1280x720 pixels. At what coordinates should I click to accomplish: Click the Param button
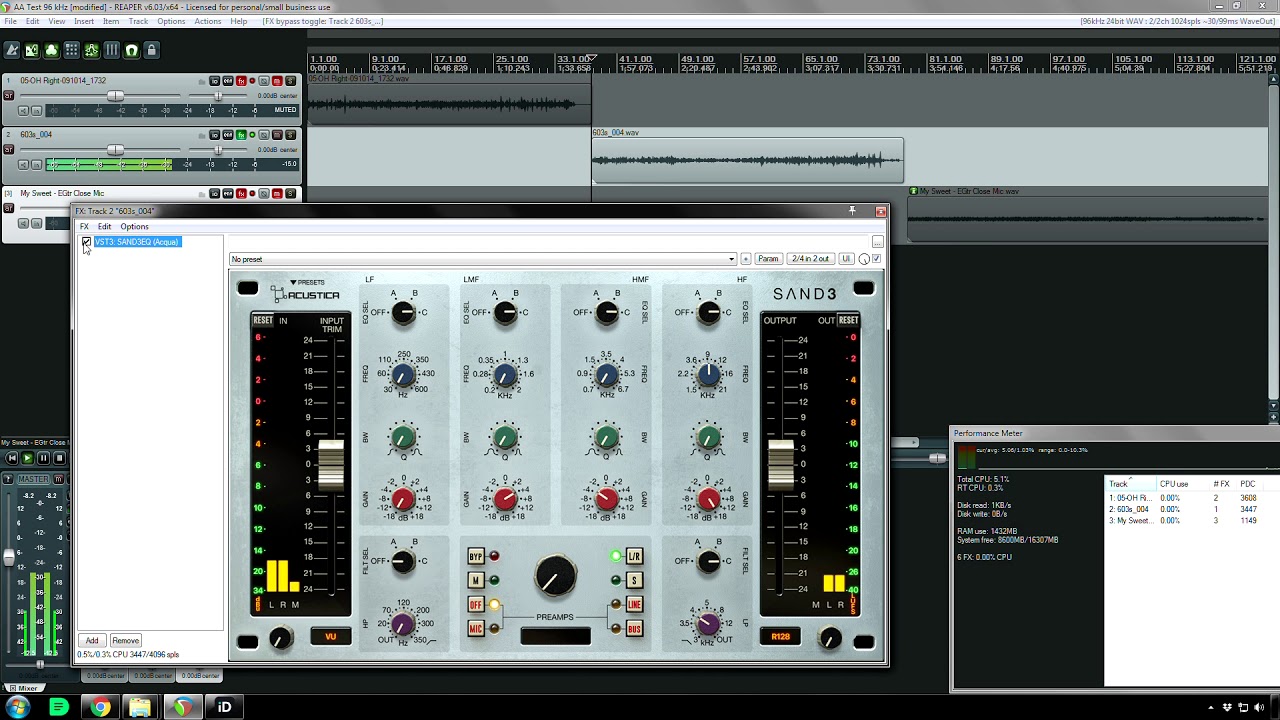click(x=768, y=259)
